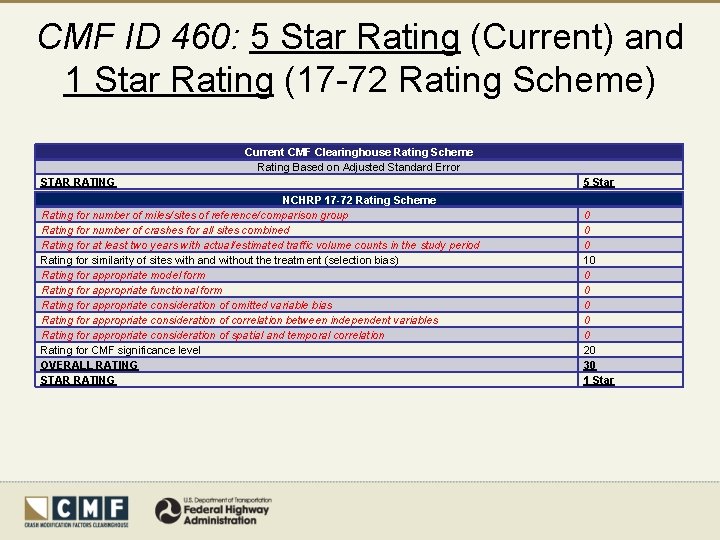Click the 'NCHRP 17-72 Rating Scheme' header
720x540 pixels.
click(x=359, y=200)
